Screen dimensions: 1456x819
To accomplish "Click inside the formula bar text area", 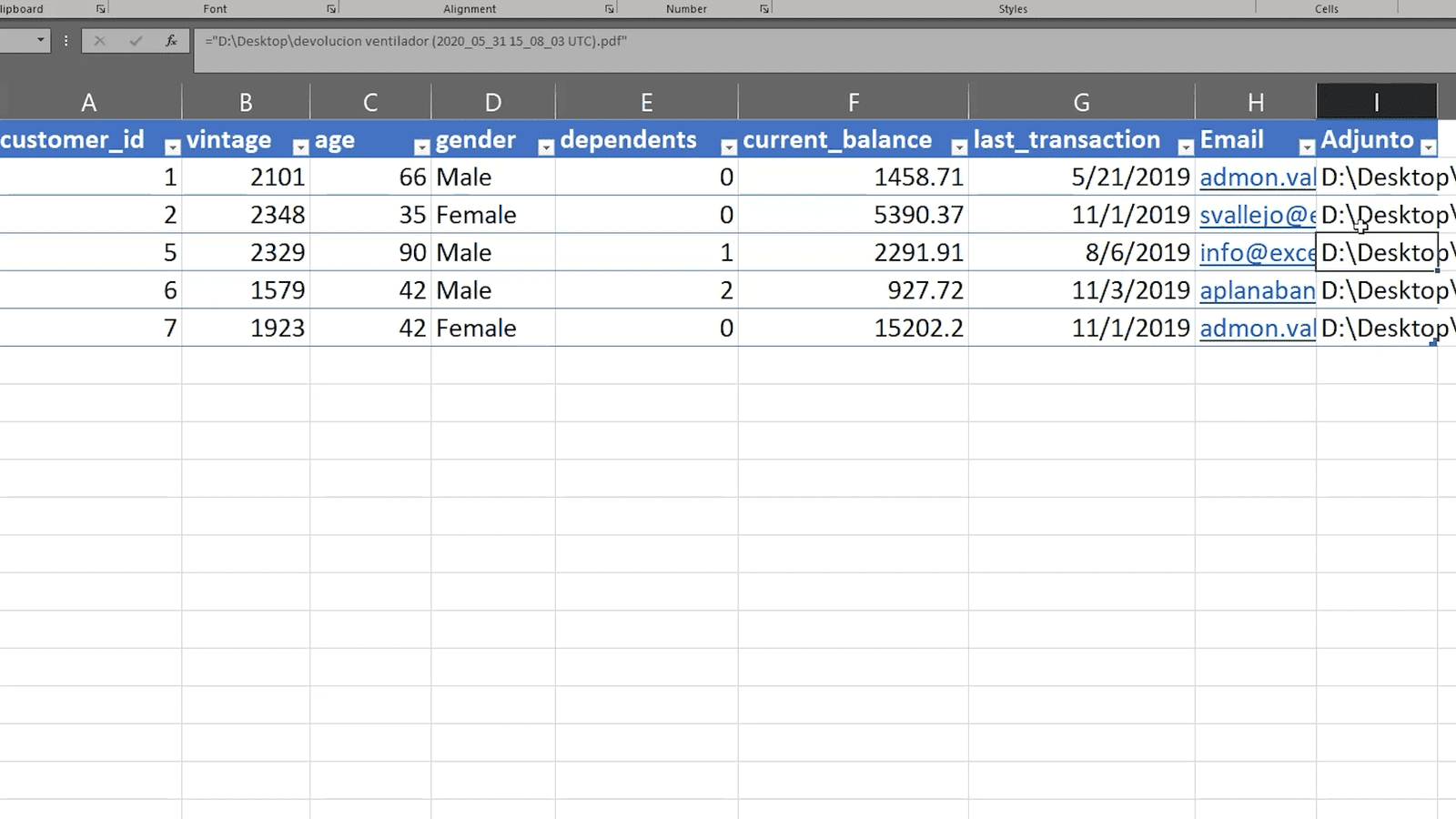I will (546, 40).
